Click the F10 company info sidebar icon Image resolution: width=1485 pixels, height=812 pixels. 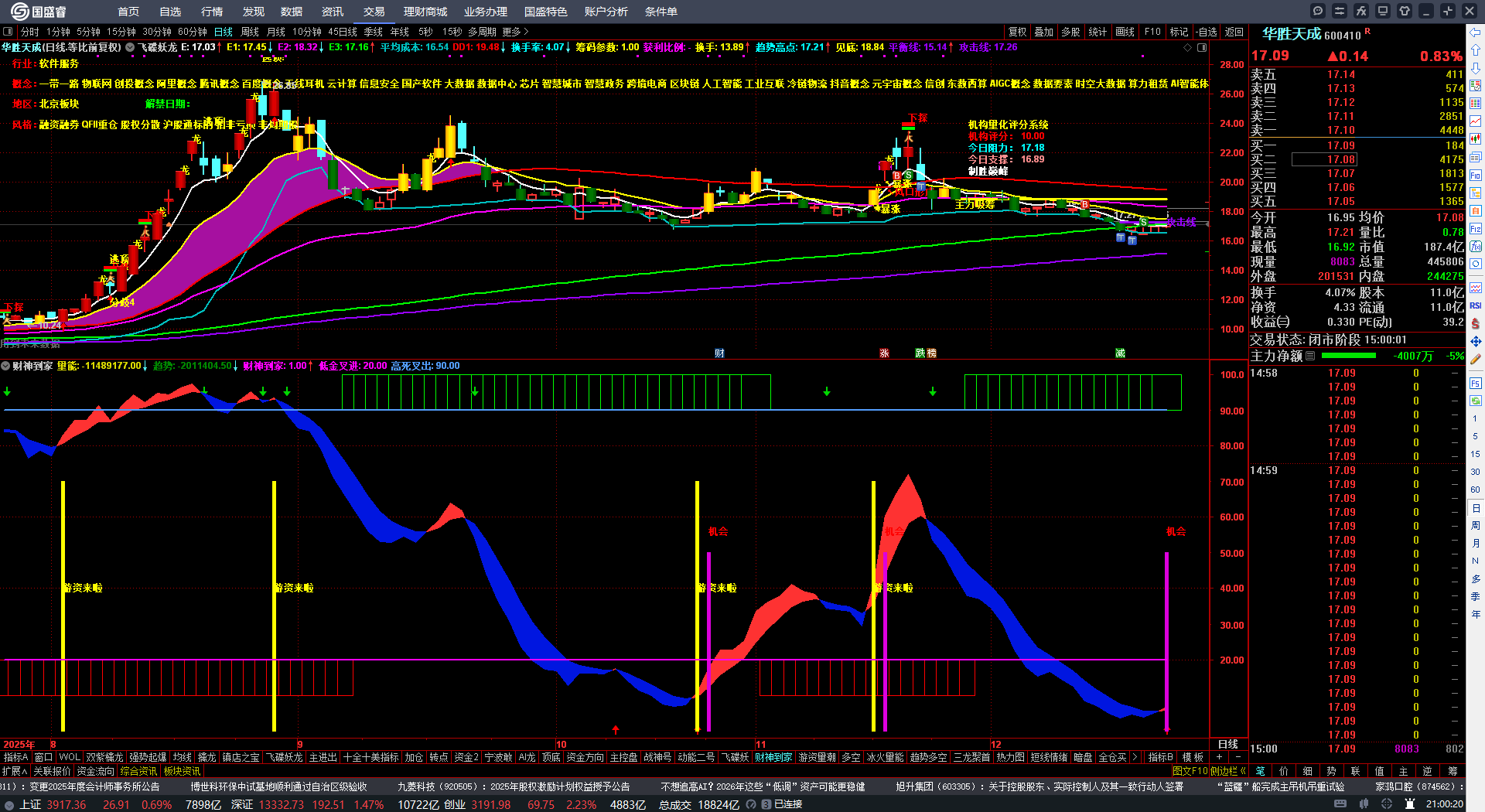pyautogui.click(x=1476, y=175)
